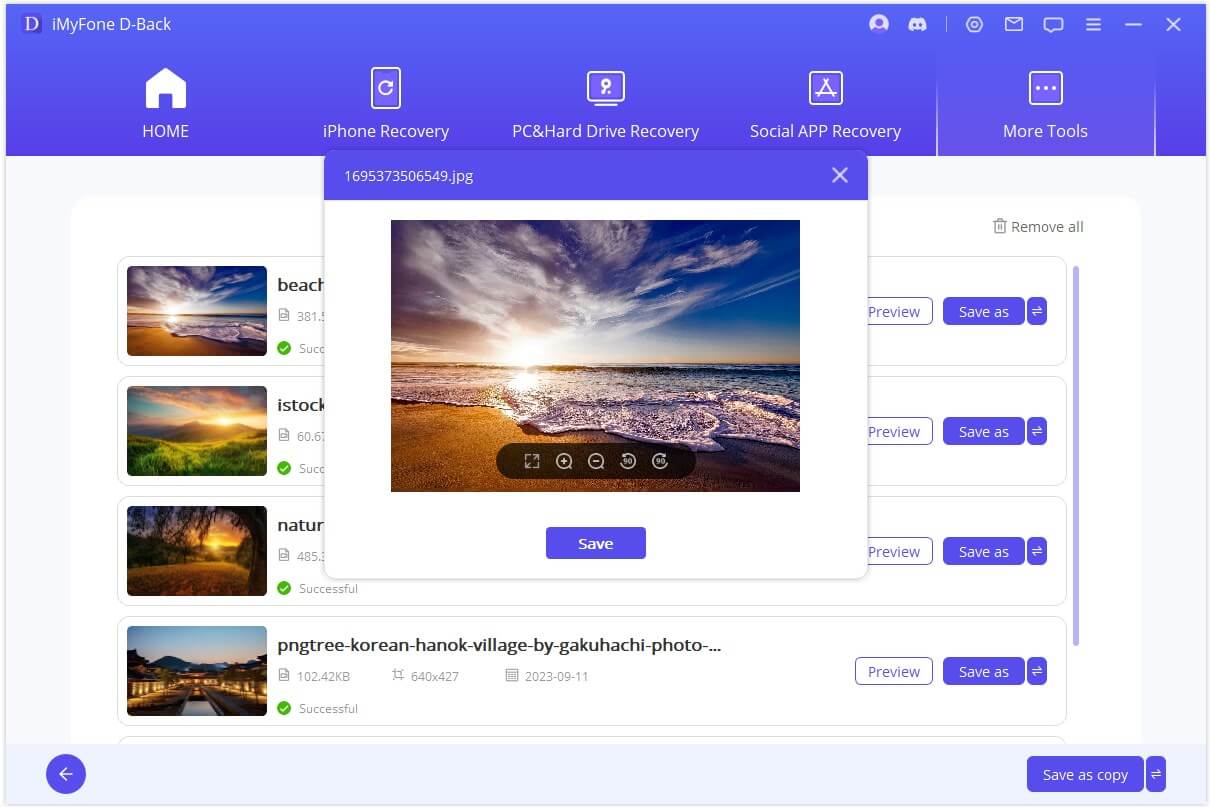
Task: Click the large beach preview image
Action: (595, 355)
